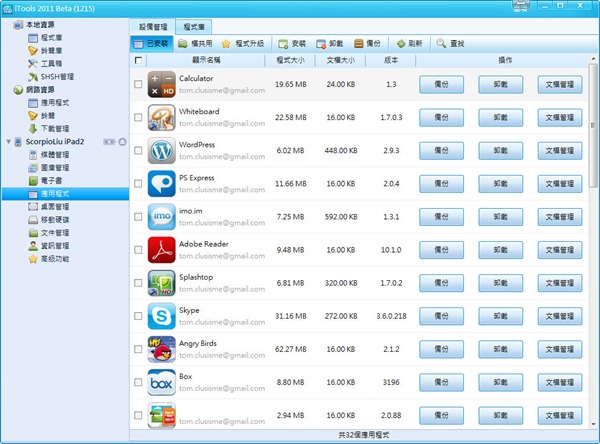Click 備份 button for Skype

(x=441, y=316)
